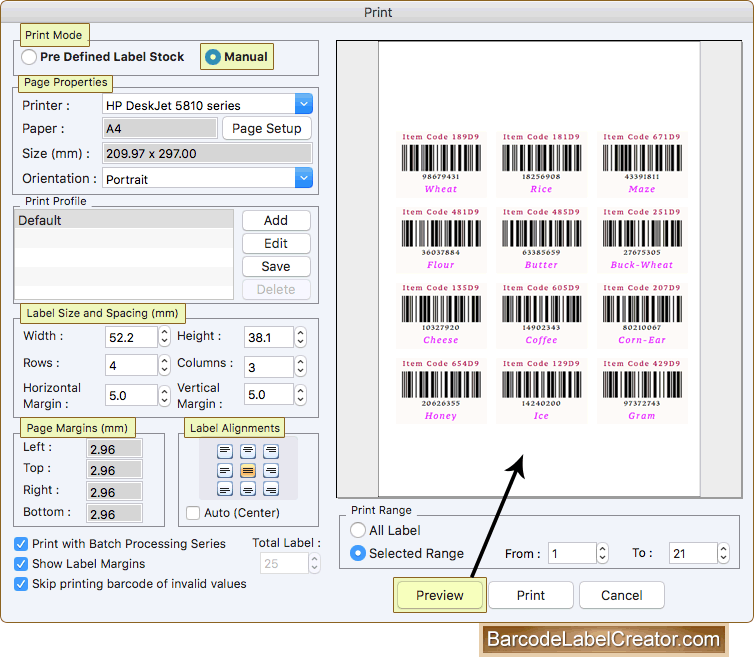Click the Horizontal Margin field
The height and width of the screenshot is (657, 754).
(131, 395)
